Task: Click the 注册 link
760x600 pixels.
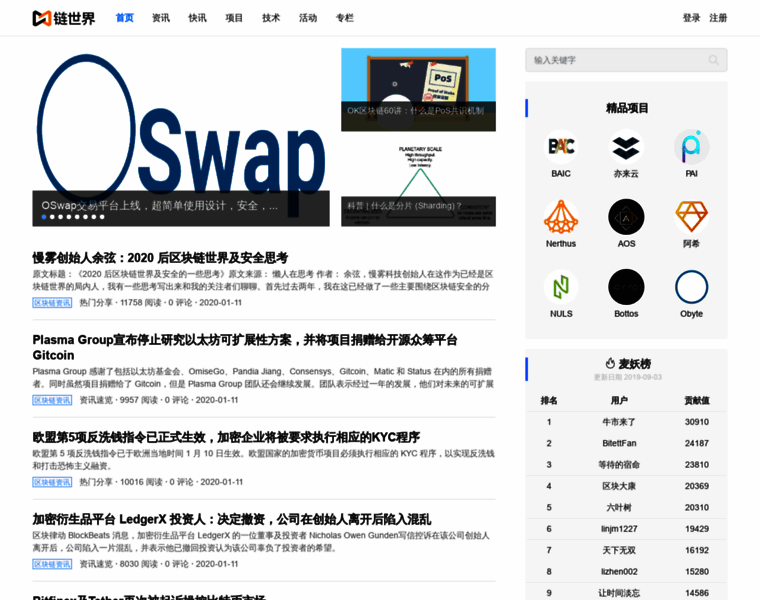Action: click(x=718, y=18)
